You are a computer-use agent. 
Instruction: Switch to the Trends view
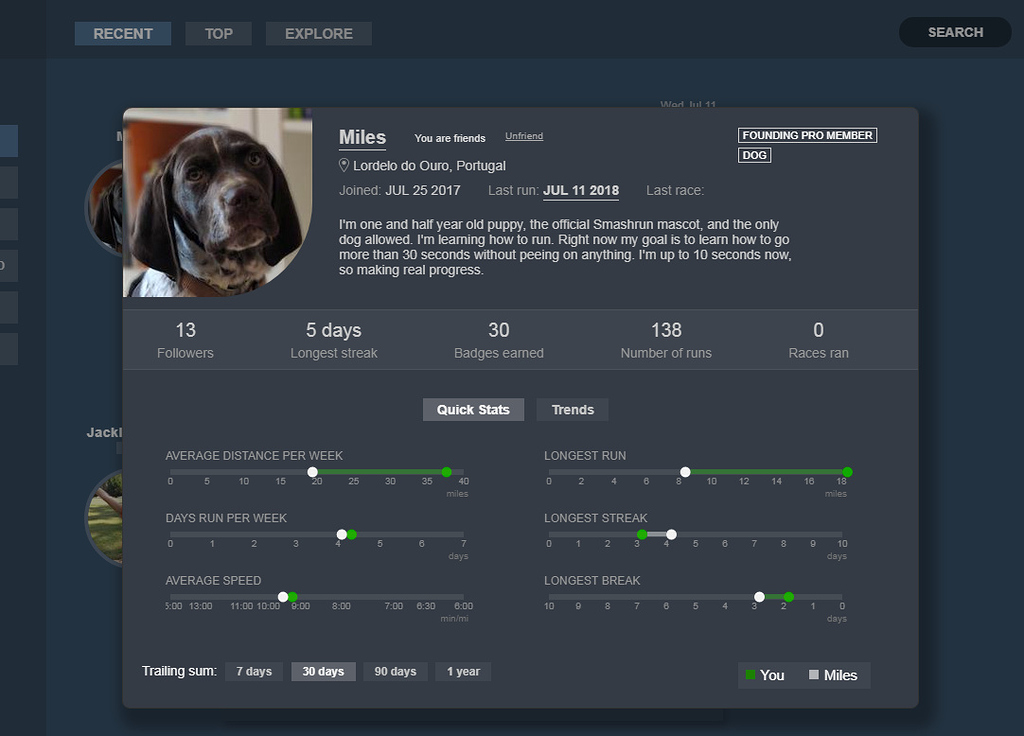[572, 409]
